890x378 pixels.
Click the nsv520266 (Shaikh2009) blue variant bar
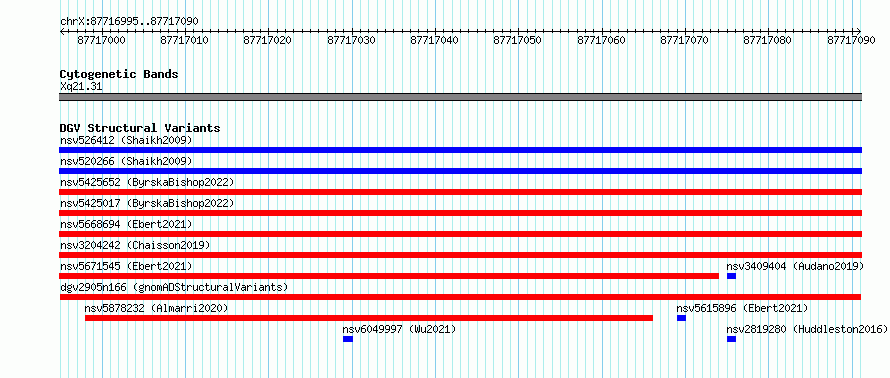pyautogui.click(x=460, y=171)
